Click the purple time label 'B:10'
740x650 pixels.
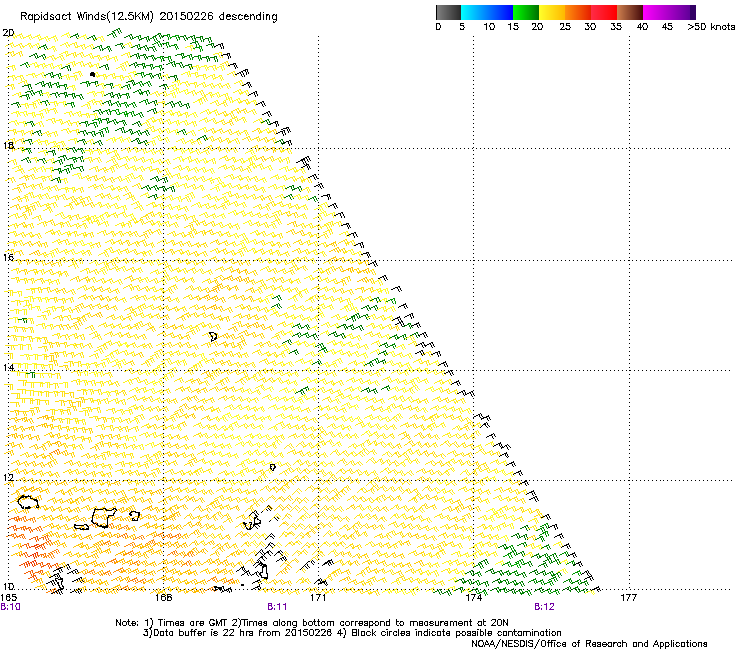click(10, 607)
